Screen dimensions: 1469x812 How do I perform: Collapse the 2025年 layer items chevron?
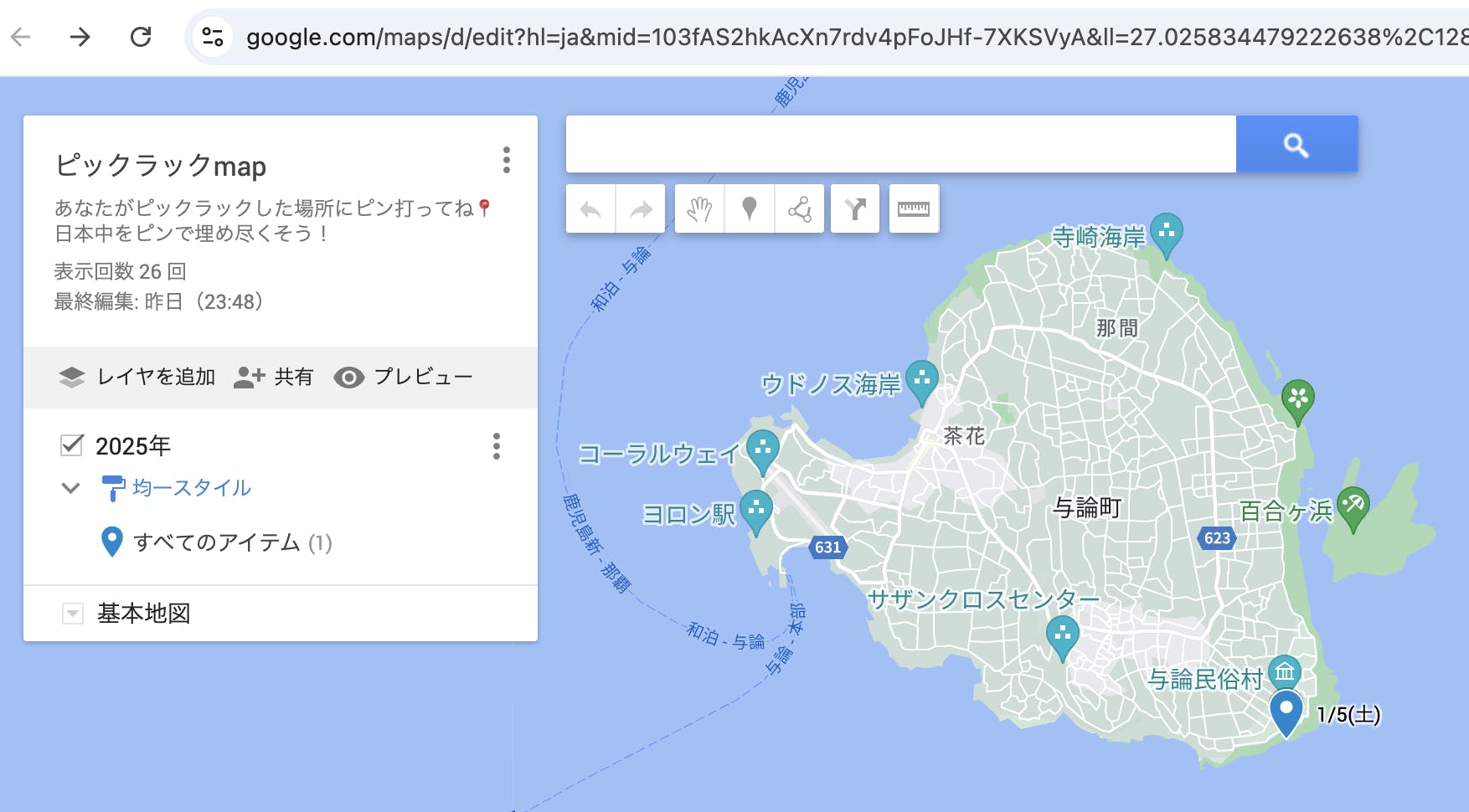[x=71, y=488]
